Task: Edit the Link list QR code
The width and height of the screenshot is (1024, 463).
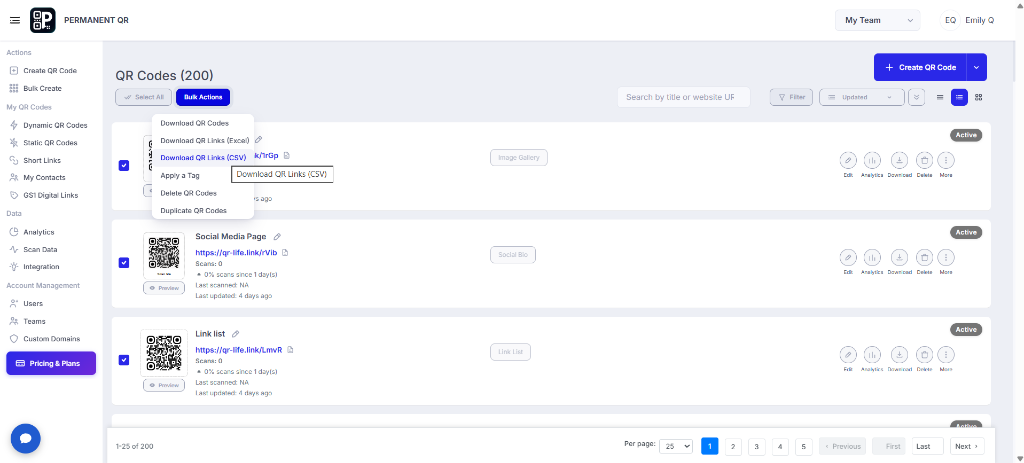Action: (x=848, y=354)
